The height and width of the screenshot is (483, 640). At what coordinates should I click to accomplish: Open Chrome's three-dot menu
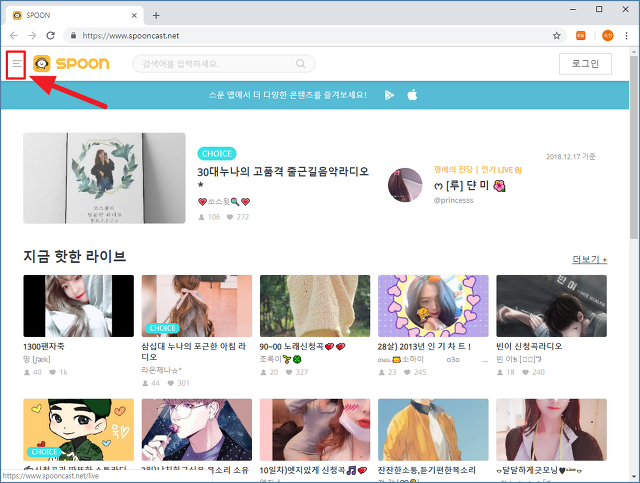click(627, 36)
